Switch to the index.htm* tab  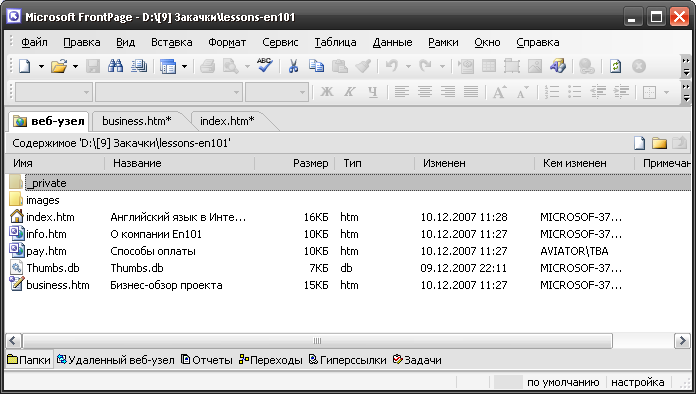point(227,121)
